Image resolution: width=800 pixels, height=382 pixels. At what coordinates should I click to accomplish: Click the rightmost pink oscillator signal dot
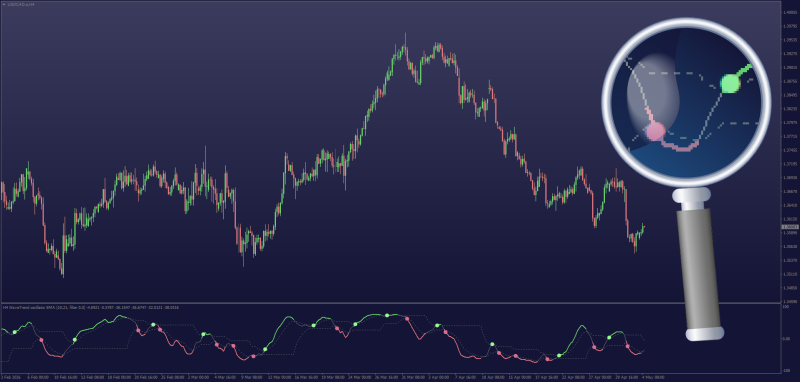coord(628,346)
